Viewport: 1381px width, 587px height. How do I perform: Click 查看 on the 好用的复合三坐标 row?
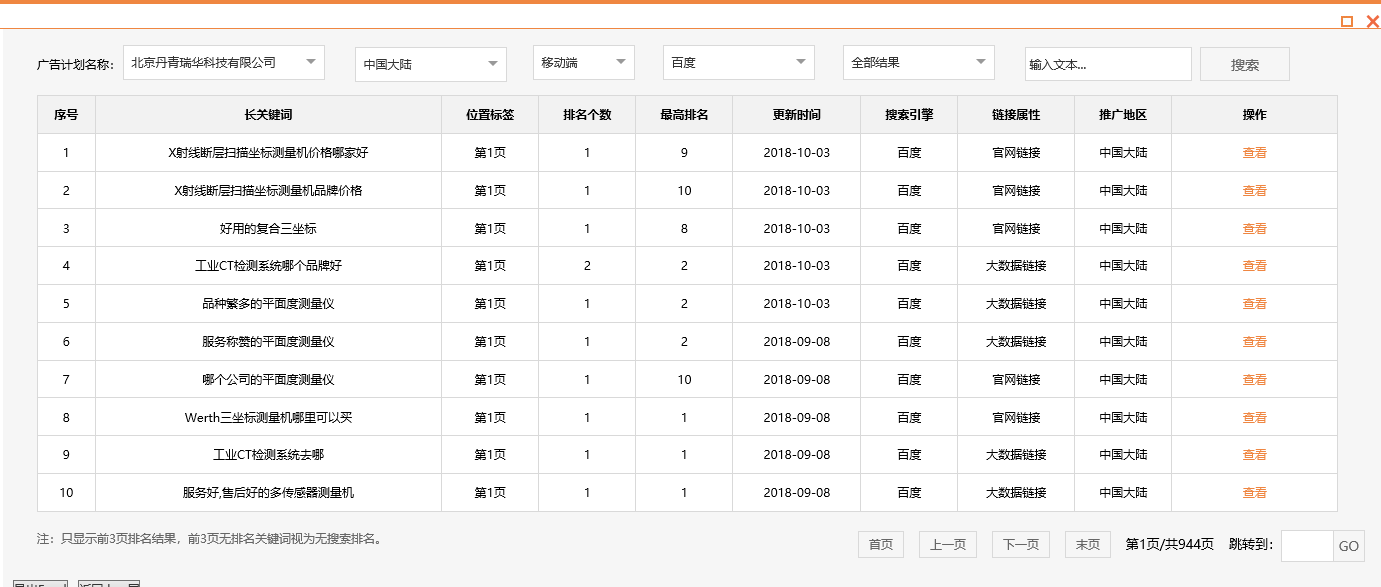[x=1254, y=228]
